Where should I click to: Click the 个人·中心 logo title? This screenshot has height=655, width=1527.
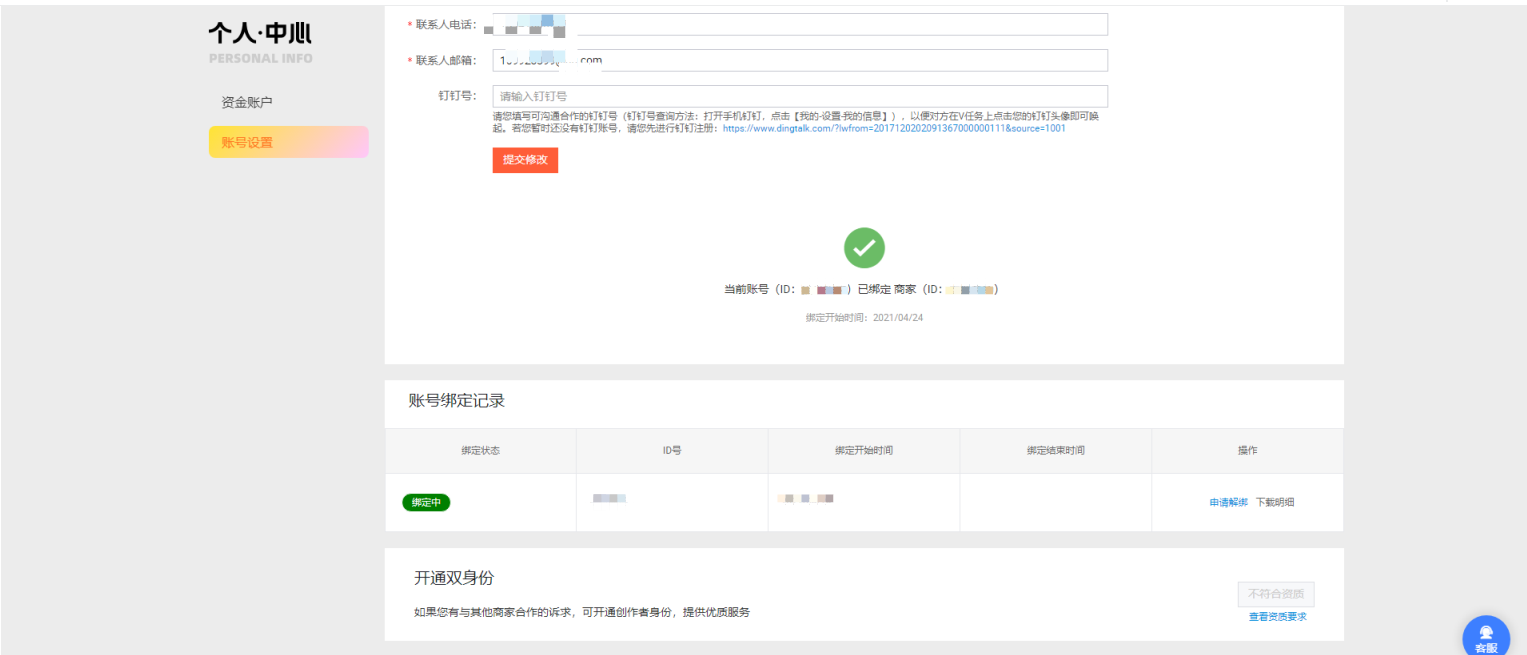click(x=260, y=33)
